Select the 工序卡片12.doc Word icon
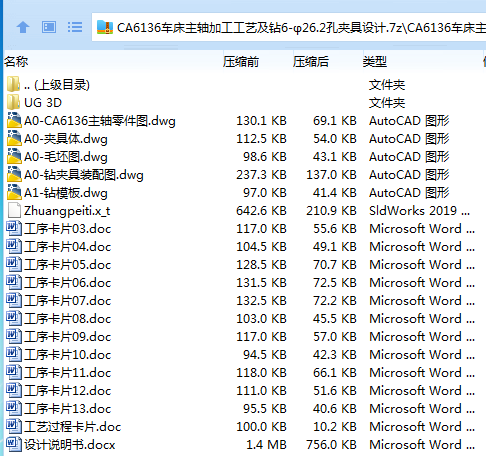 coord(14,390)
